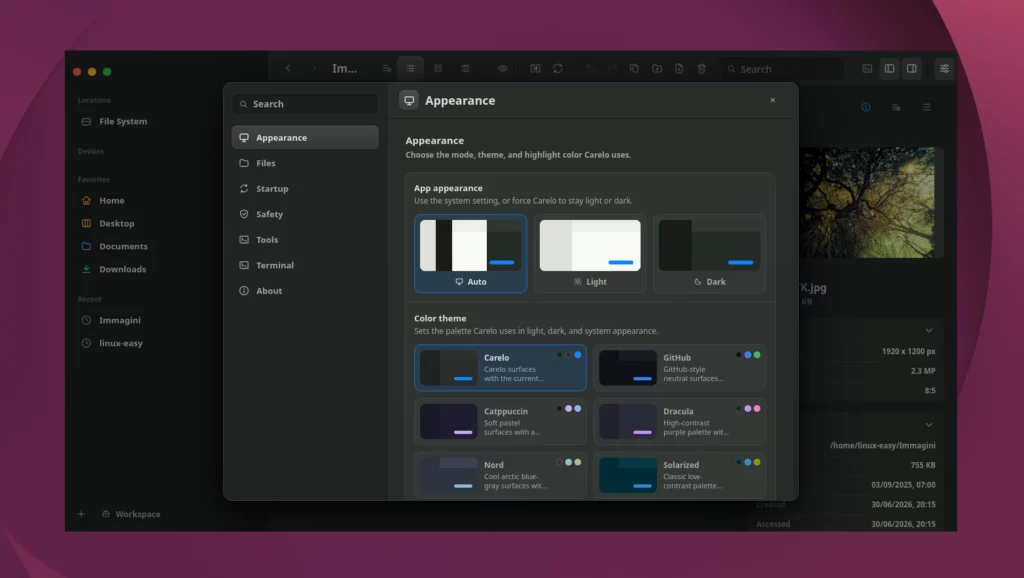This screenshot has width=1024, height=578.
Task: Click the redo arrow in the toolbar
Action: pyautogui.click(x=613, y=68)
